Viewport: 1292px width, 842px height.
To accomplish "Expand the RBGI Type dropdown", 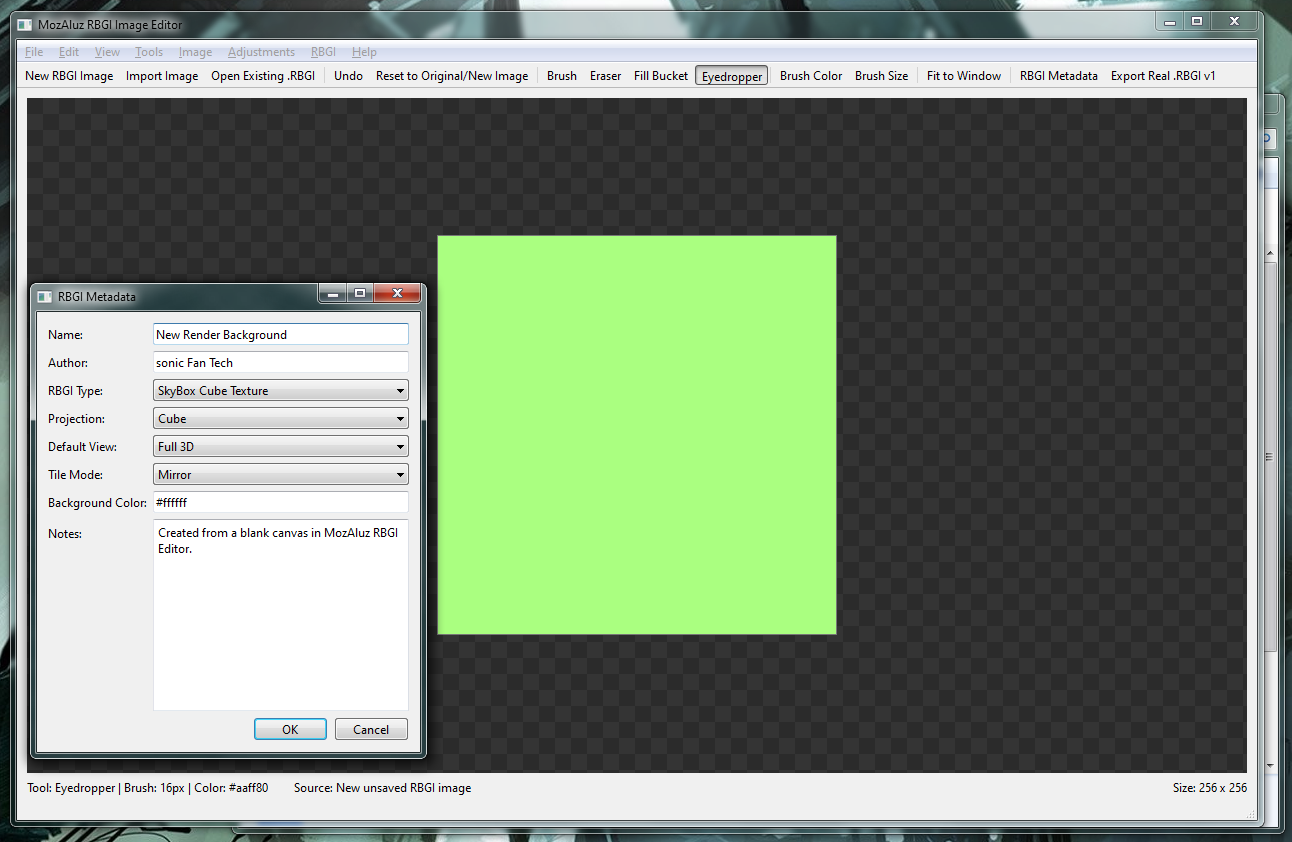I will click(281, 391).
